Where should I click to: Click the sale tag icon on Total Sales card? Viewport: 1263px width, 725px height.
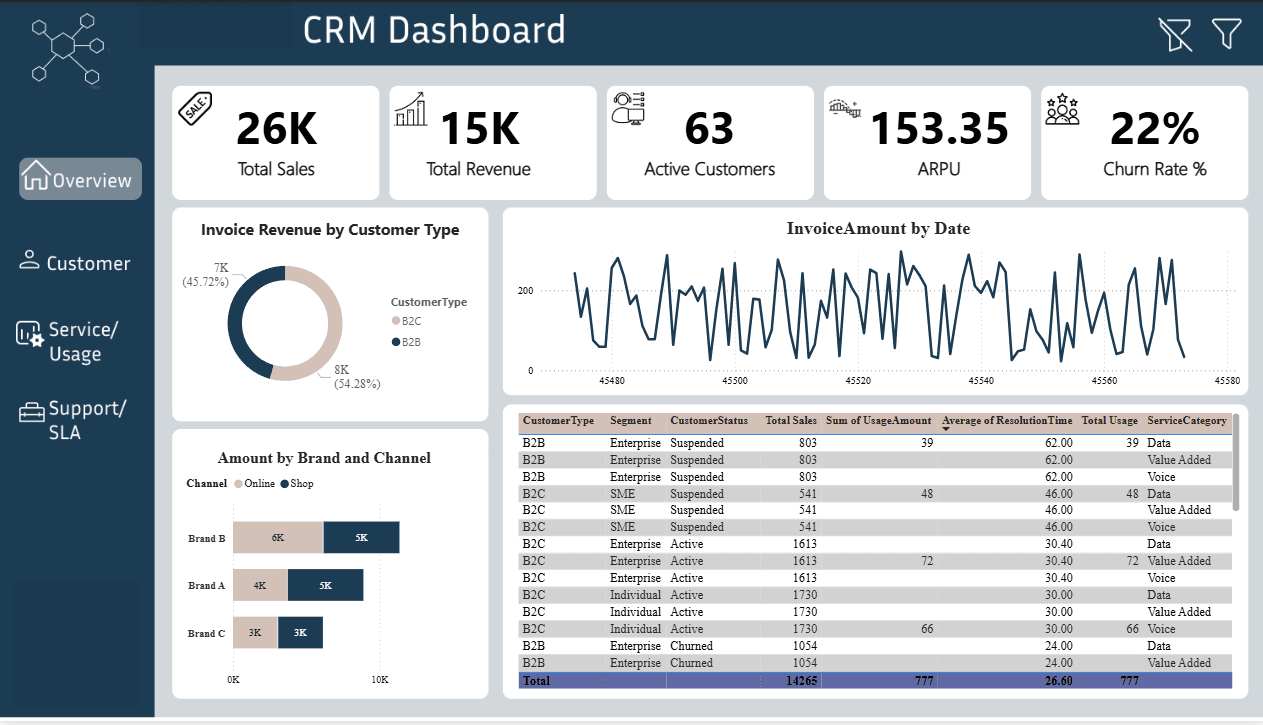pyautogui.click(x=196, y=107)
